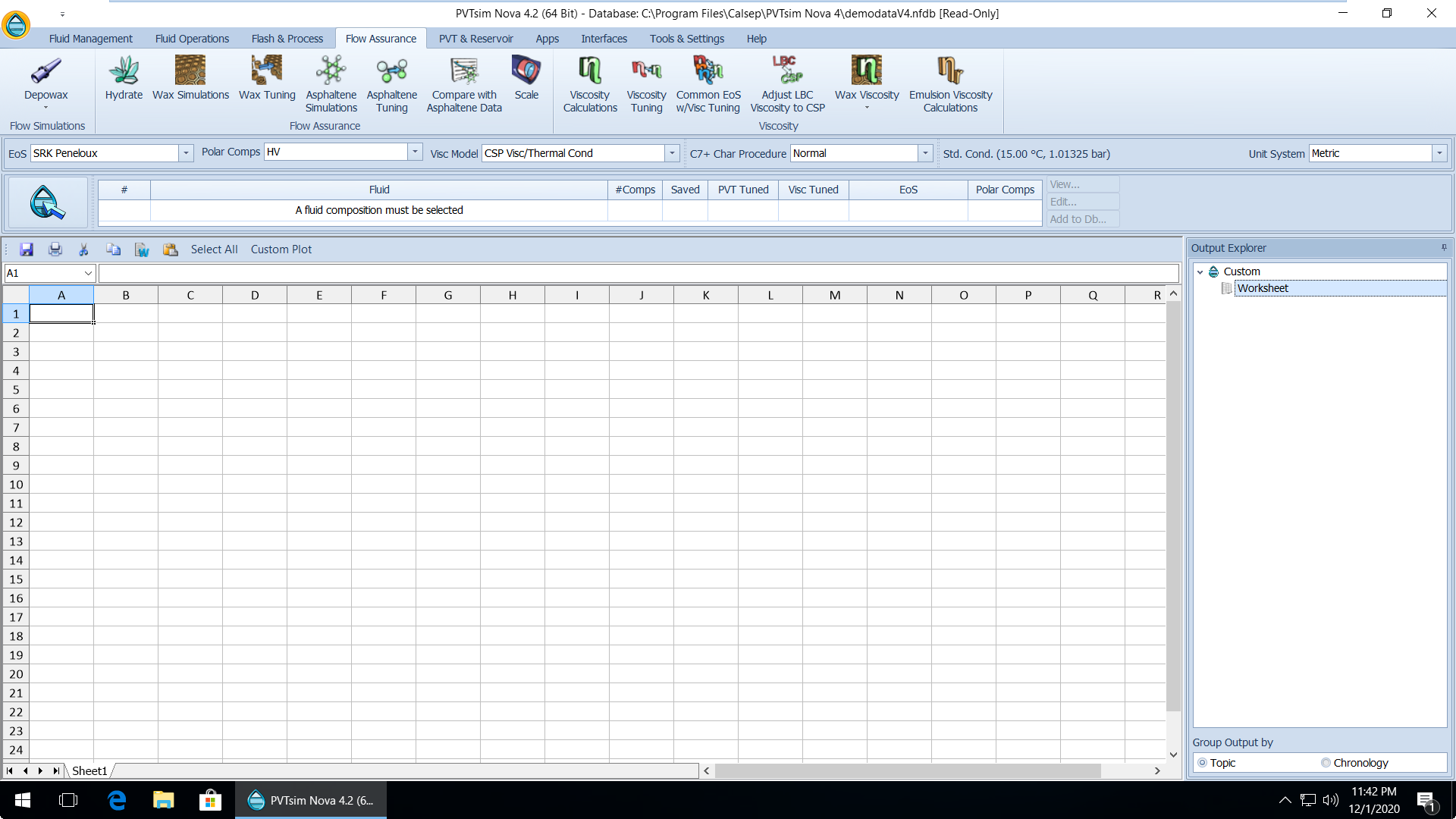Click Select All in worksheet toolbar

214,249
